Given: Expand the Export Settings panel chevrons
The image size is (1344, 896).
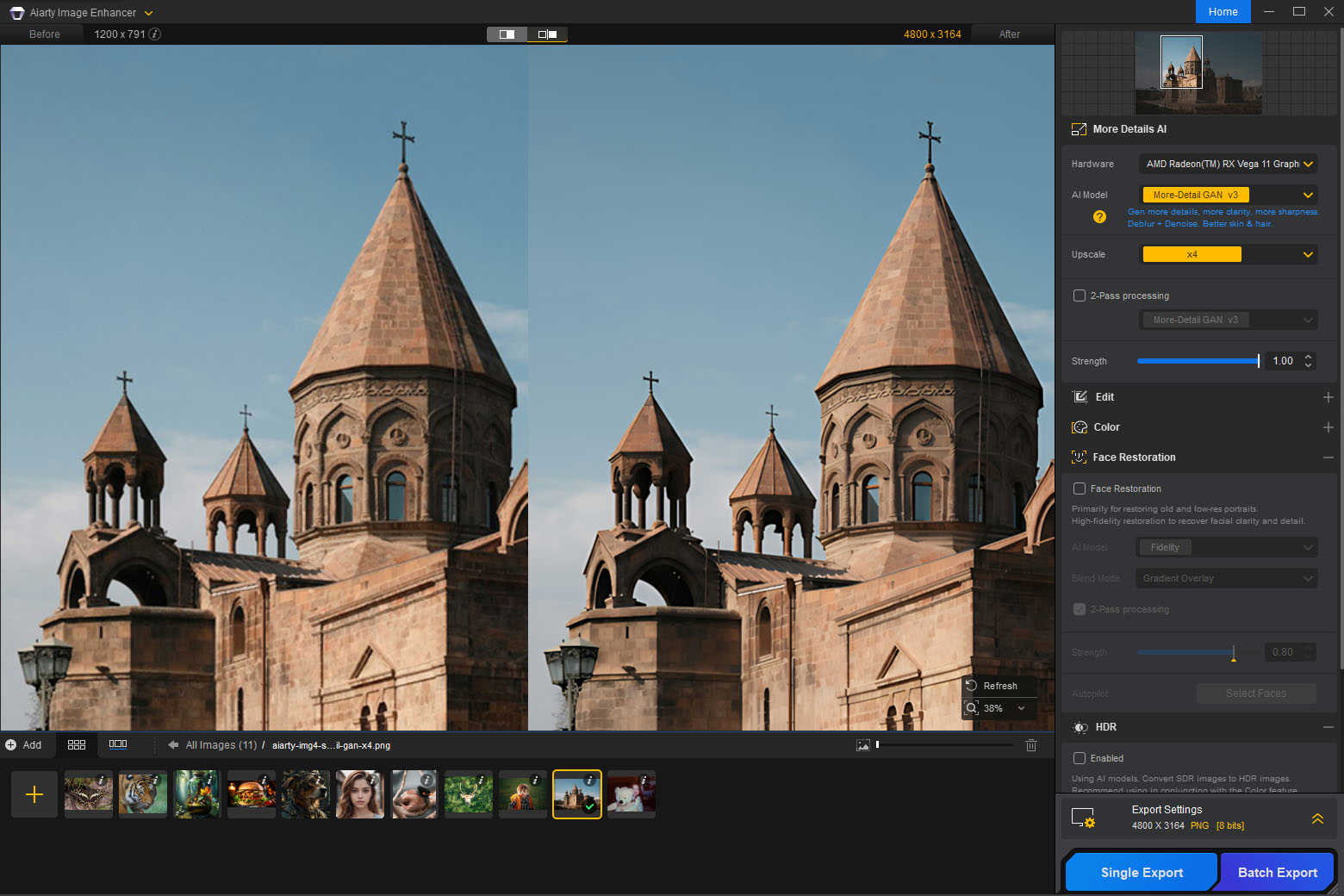Looking at the screenshot, I should (x=1317, y=818).
